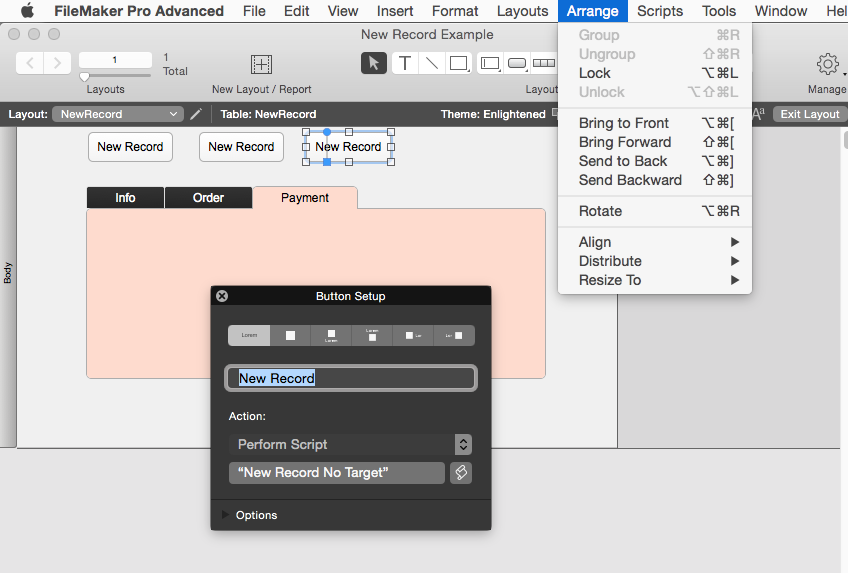The image size is (848, 573).
Task: Open the Layouts menu
Action: [522, 11]
